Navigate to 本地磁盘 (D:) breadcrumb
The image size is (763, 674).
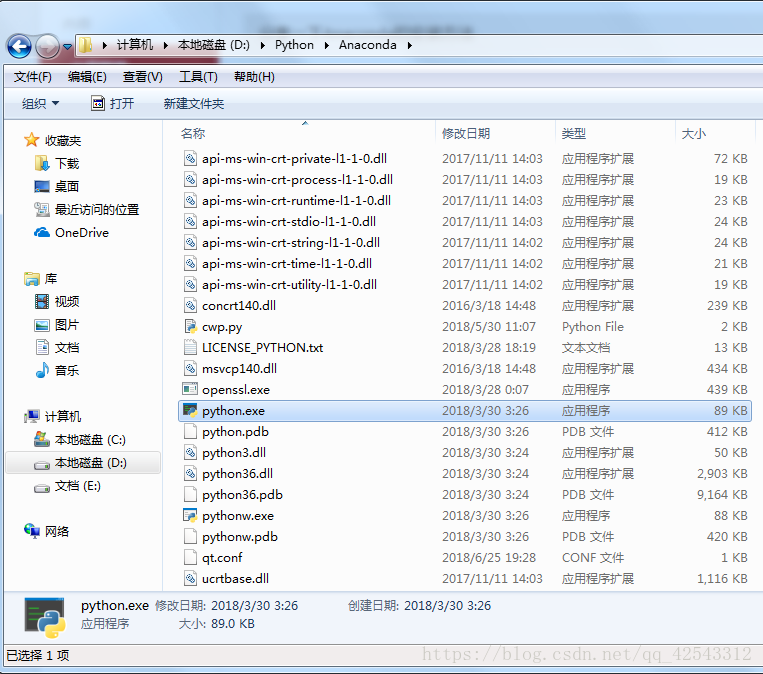(x=214, y=45)
